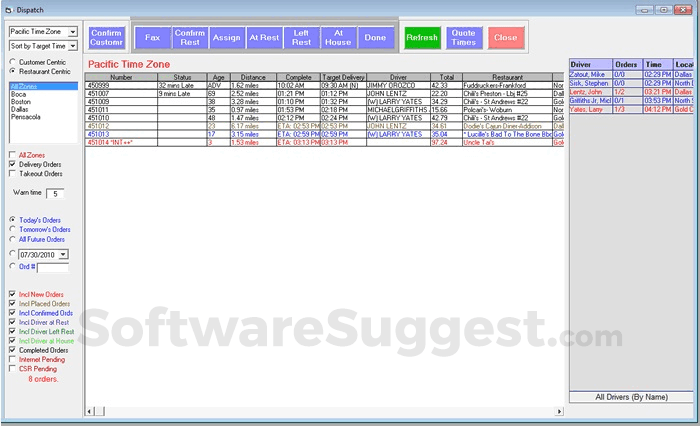The image size is (700, 426).
Task: Click the Number column header
Action: [x=121, y=77]
